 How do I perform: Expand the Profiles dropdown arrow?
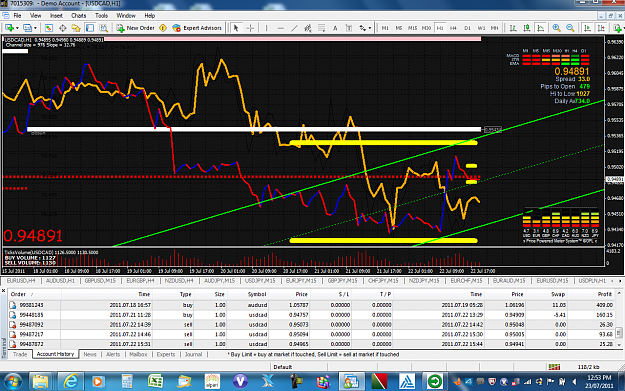click(35, 28)
